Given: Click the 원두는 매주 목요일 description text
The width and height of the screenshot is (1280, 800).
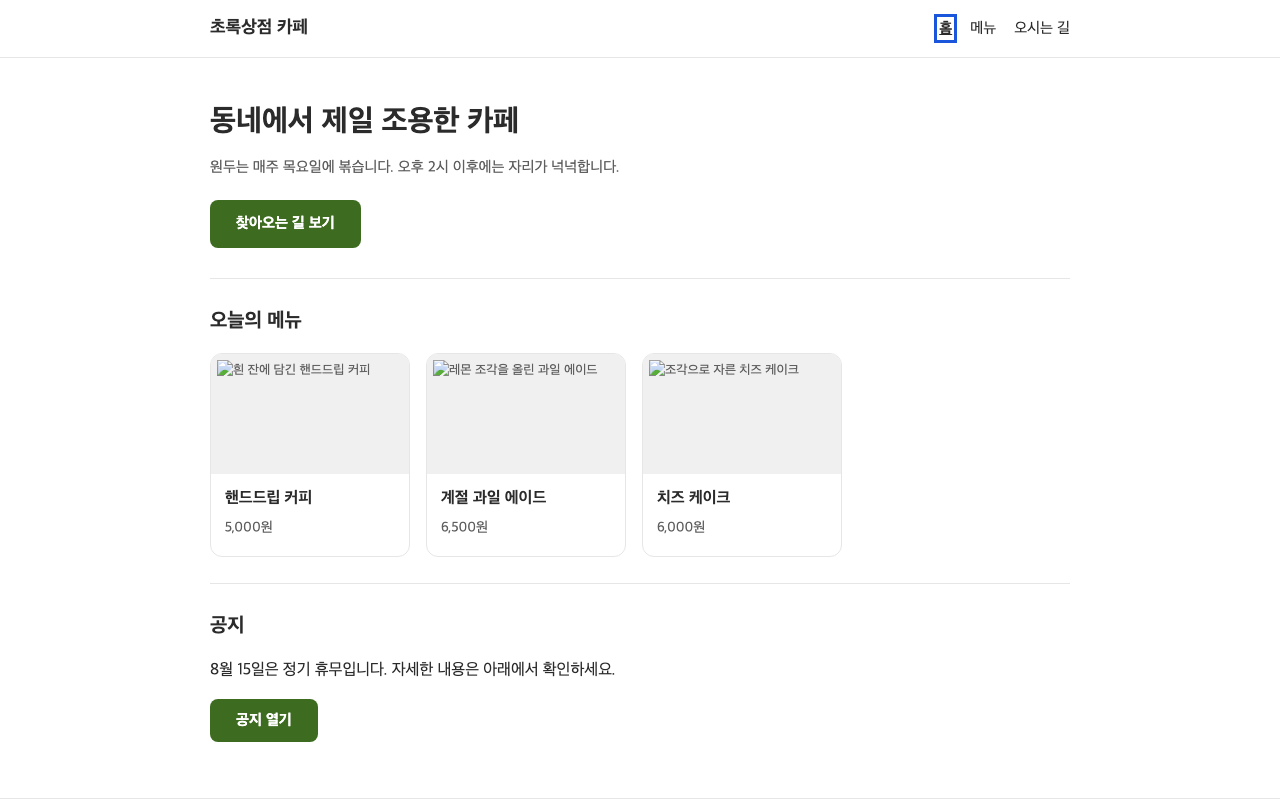Looking at the screenshot, I should coord(414,166).
